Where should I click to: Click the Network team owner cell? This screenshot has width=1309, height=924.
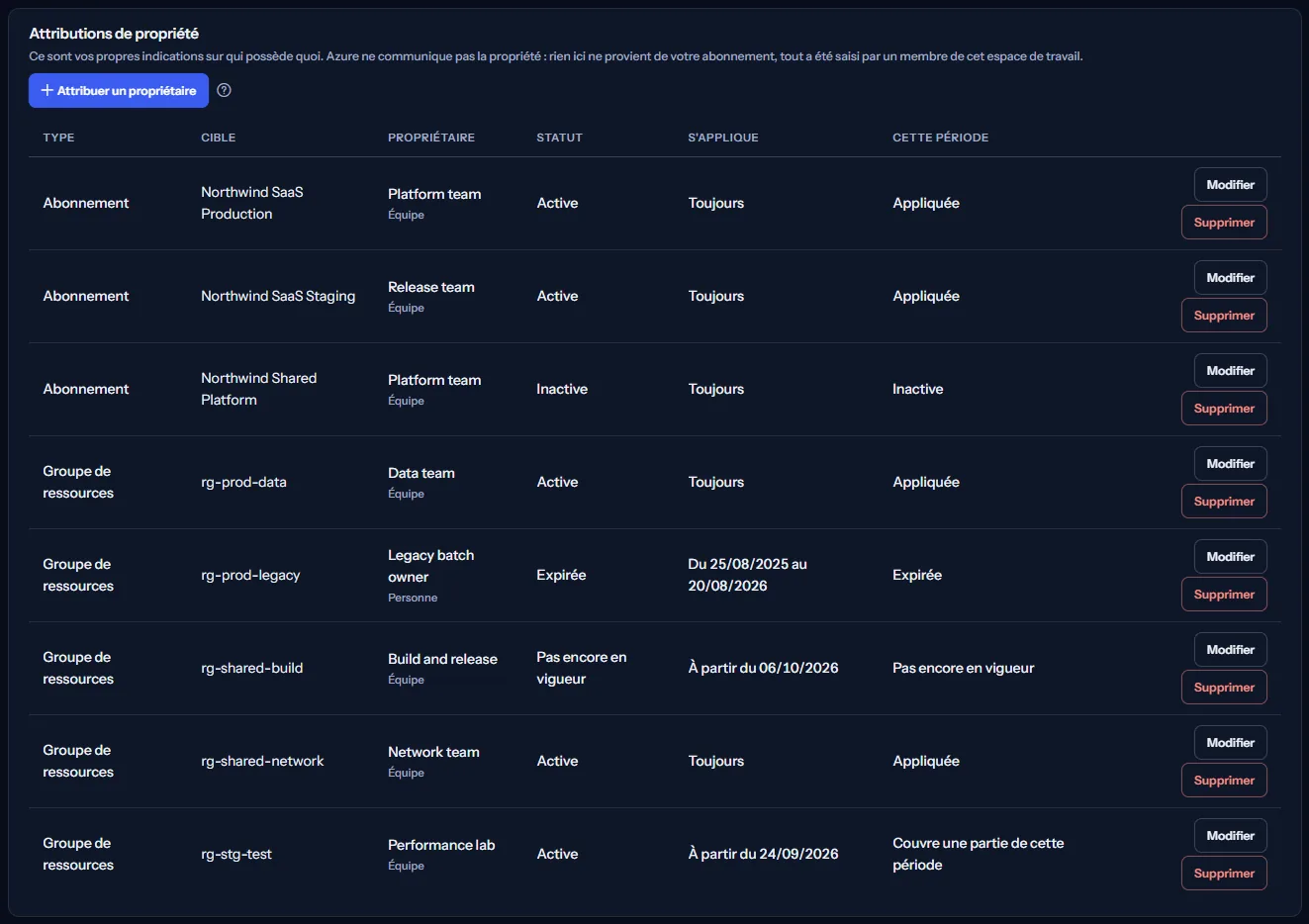tap(433, 761)
